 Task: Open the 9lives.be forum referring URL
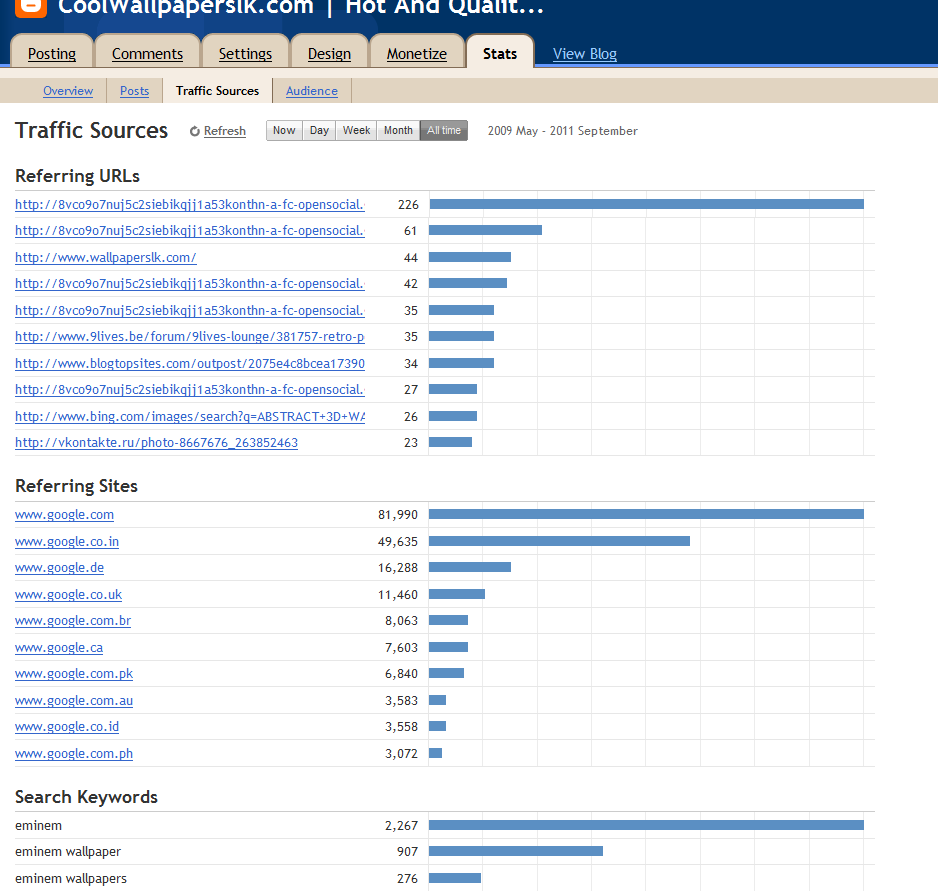pyautogui.click(x=190, y=337)
